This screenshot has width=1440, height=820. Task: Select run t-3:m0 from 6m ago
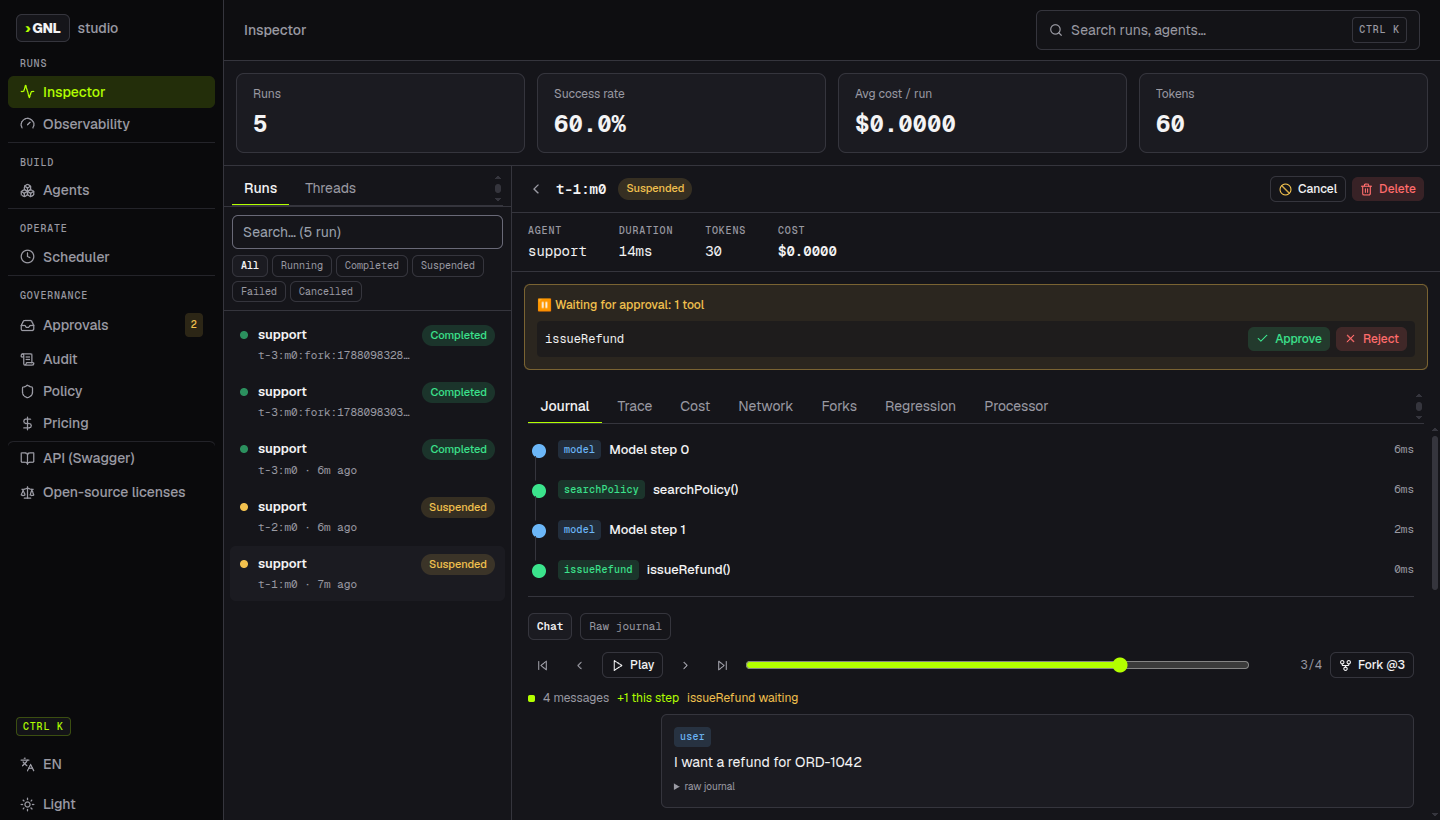tap(367, 460)
